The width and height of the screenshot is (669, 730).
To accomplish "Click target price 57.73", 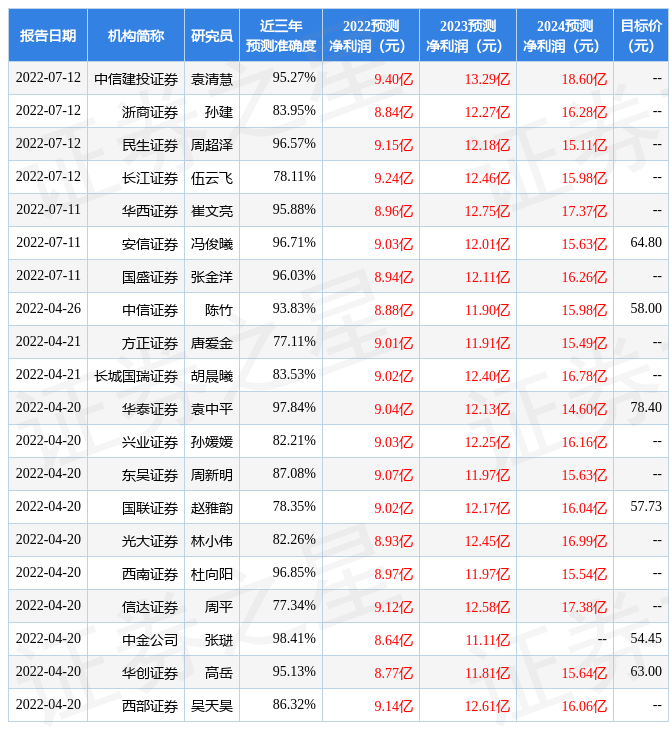I will coord(646,507).
